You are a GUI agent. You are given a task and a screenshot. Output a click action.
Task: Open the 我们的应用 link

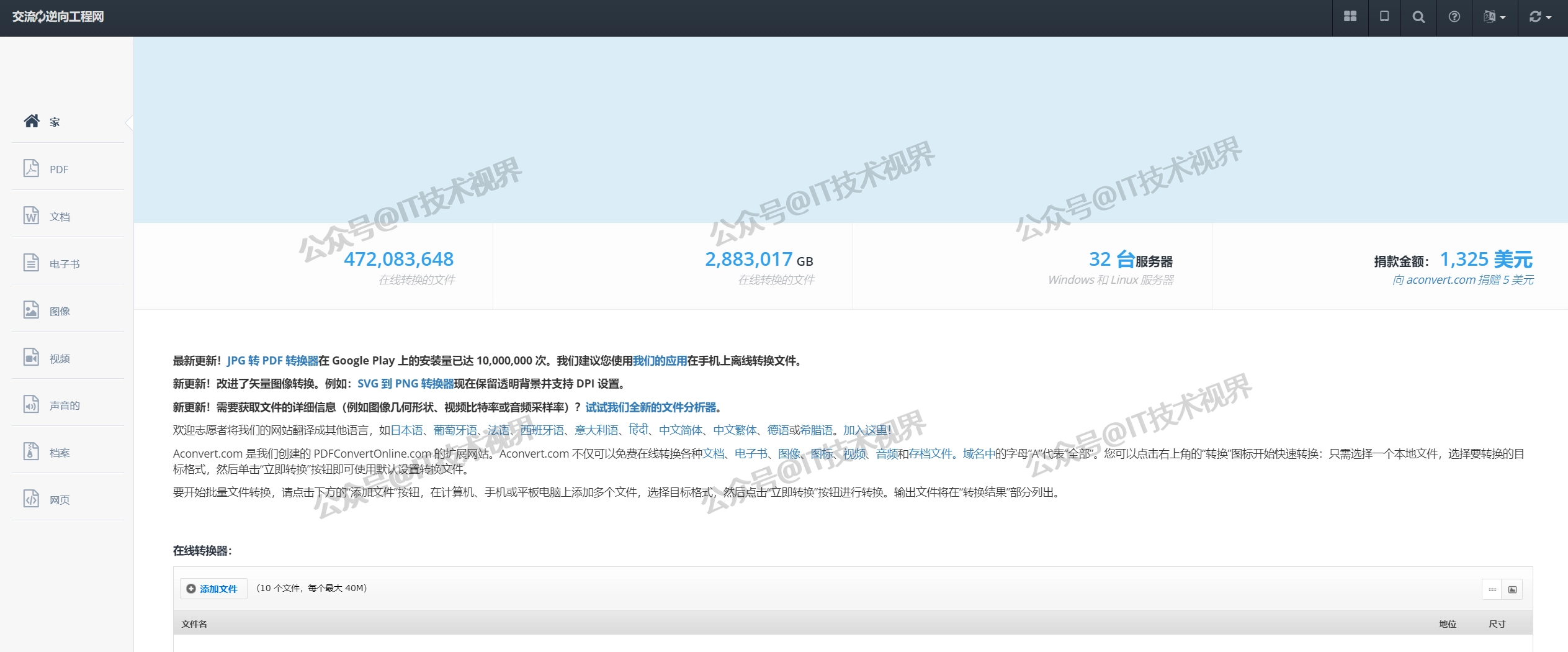click(660, 361)
